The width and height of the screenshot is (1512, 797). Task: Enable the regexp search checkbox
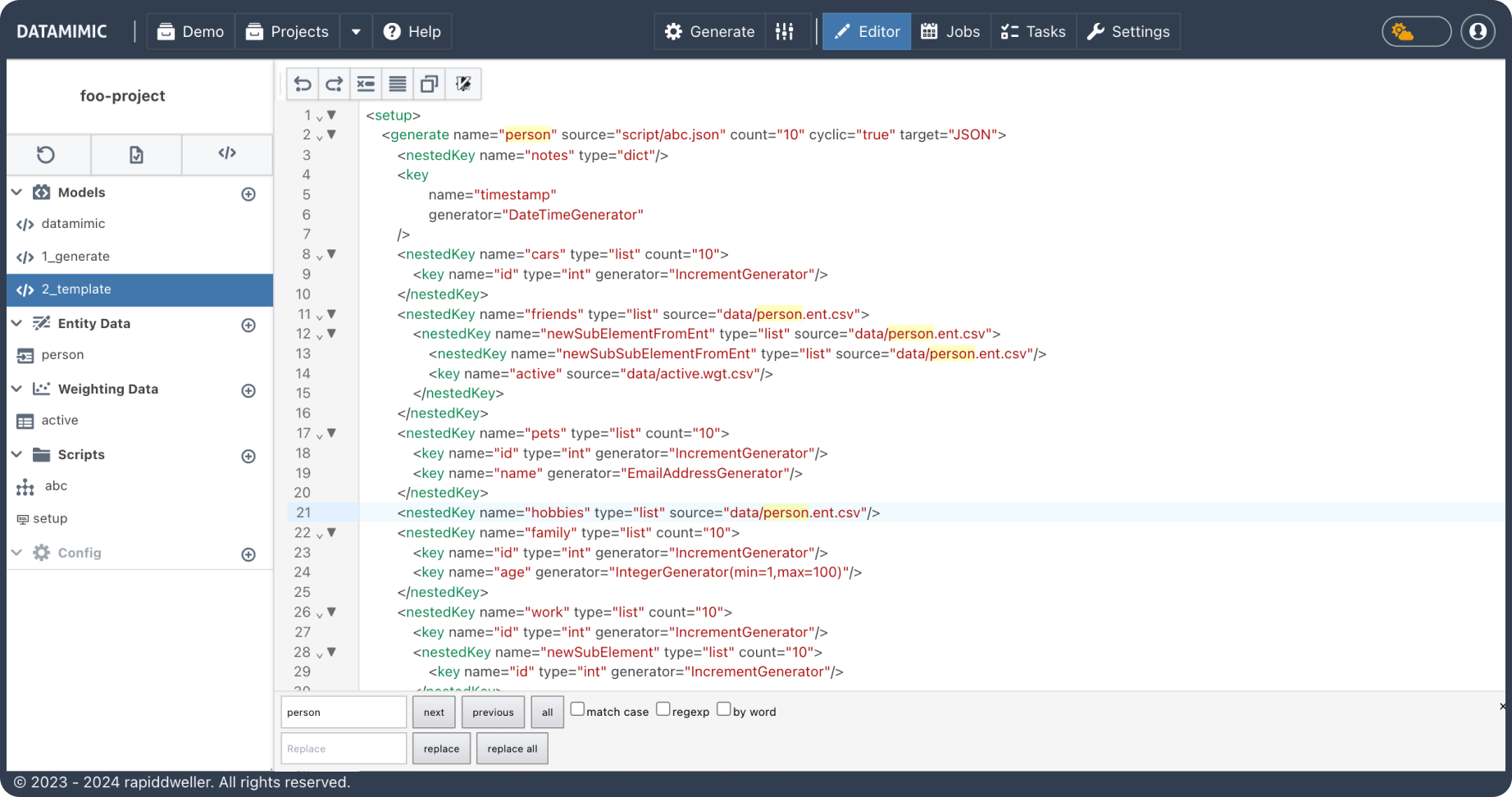coord(663,709)
